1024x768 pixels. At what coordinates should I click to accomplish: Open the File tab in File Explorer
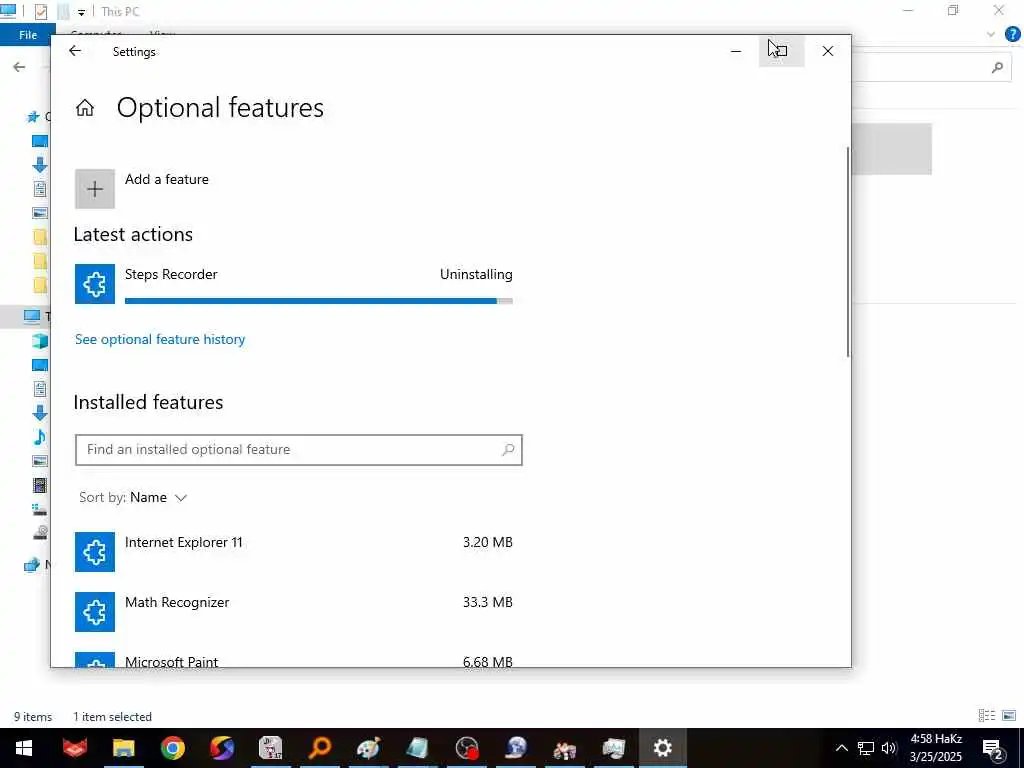tap(27, 35)
